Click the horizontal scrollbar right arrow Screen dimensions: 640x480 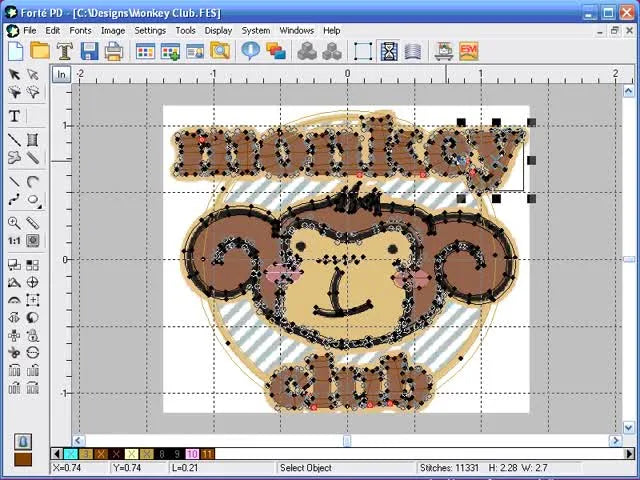point(616,440)
